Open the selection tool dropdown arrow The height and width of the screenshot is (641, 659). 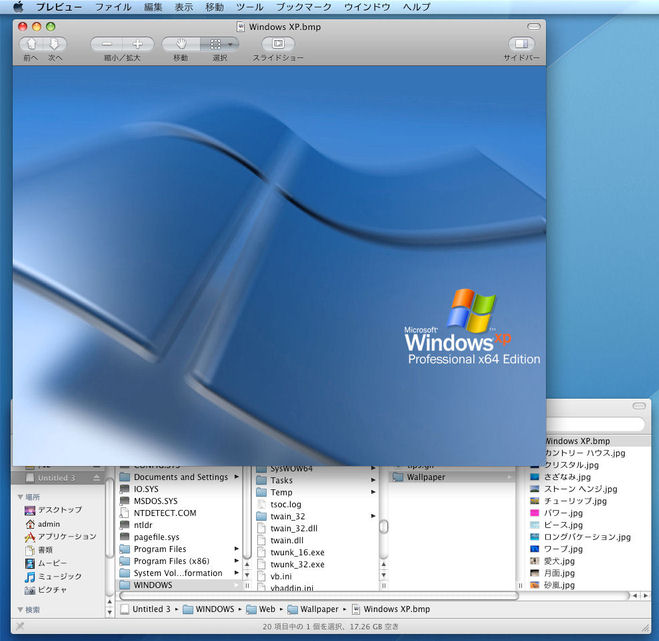click(232, 44)
